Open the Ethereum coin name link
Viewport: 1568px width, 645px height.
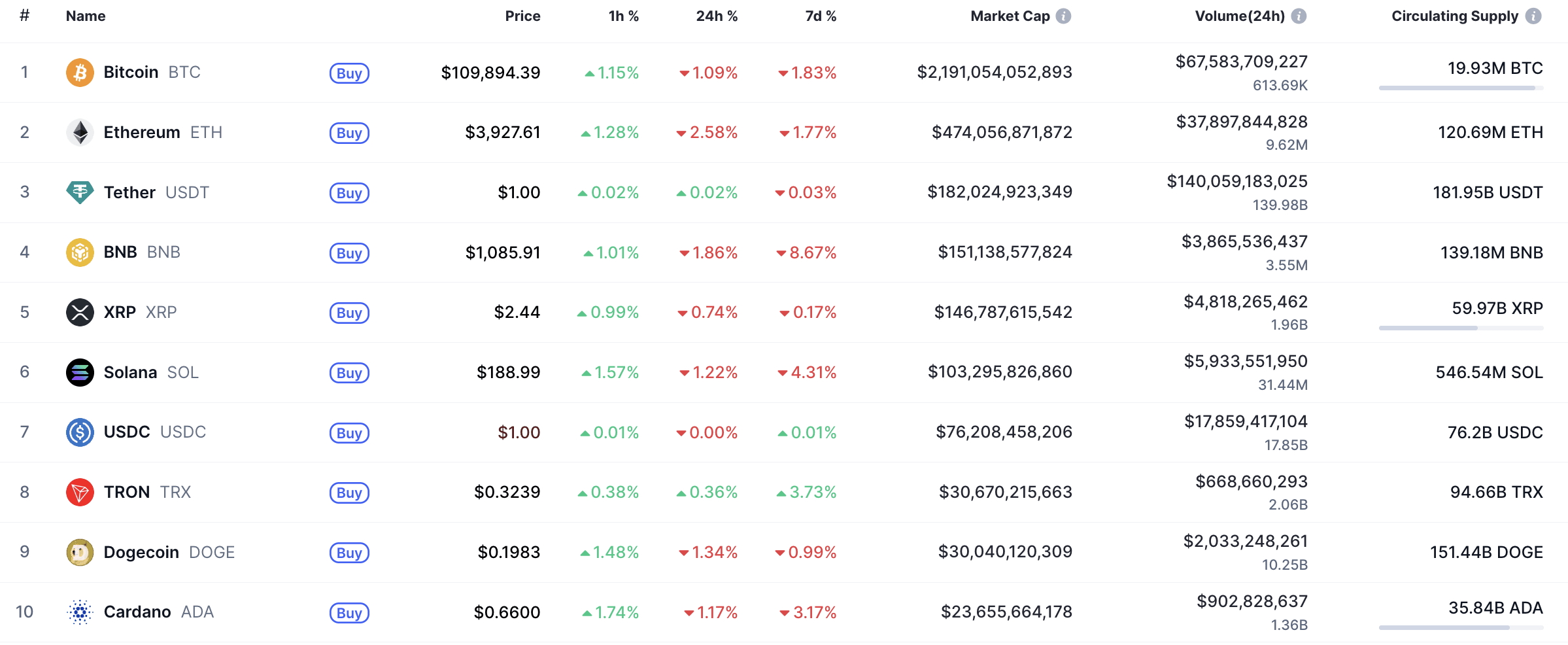click(141, 132)
